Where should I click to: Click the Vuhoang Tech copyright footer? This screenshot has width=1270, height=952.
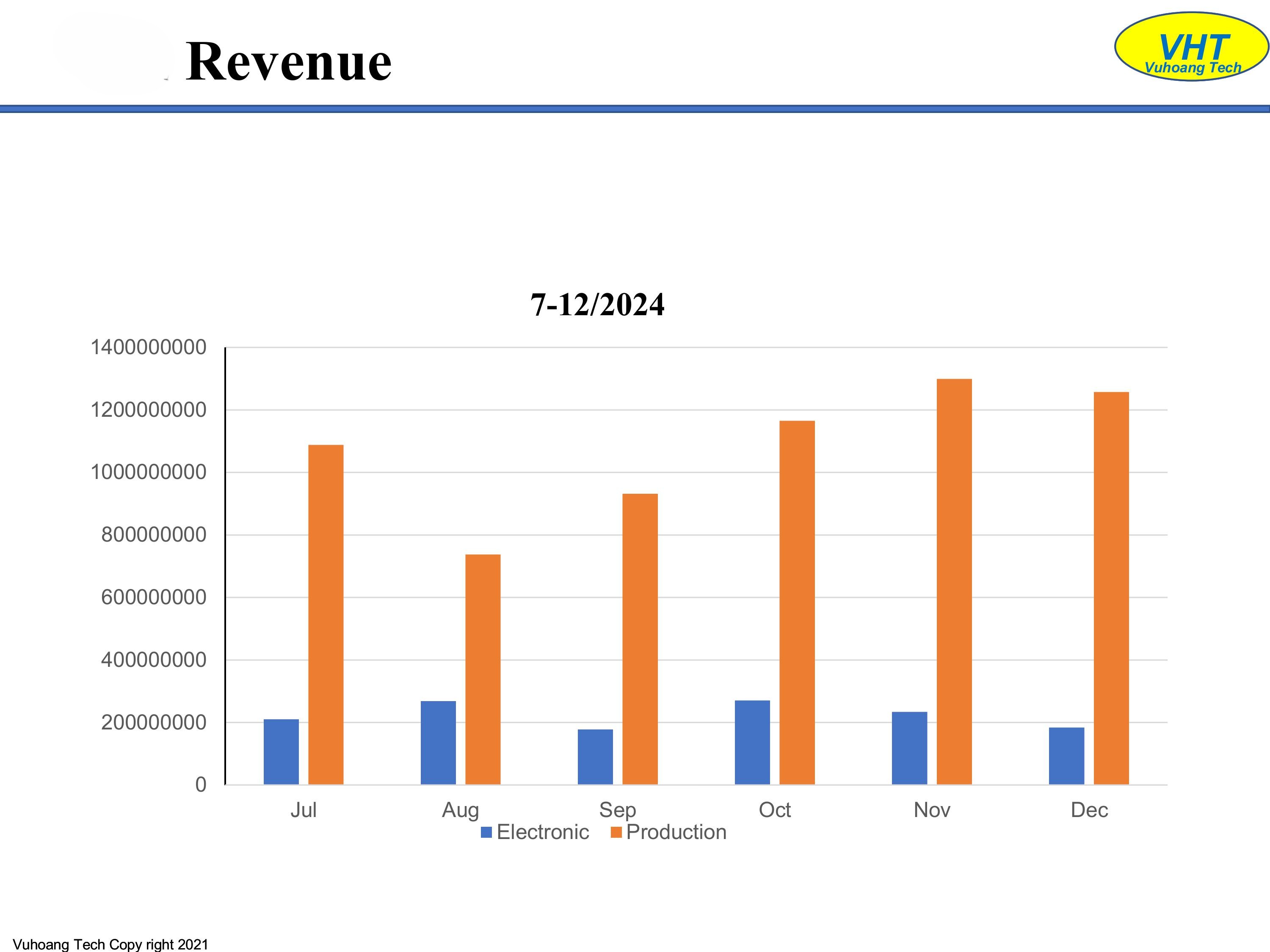pos(110,944)
